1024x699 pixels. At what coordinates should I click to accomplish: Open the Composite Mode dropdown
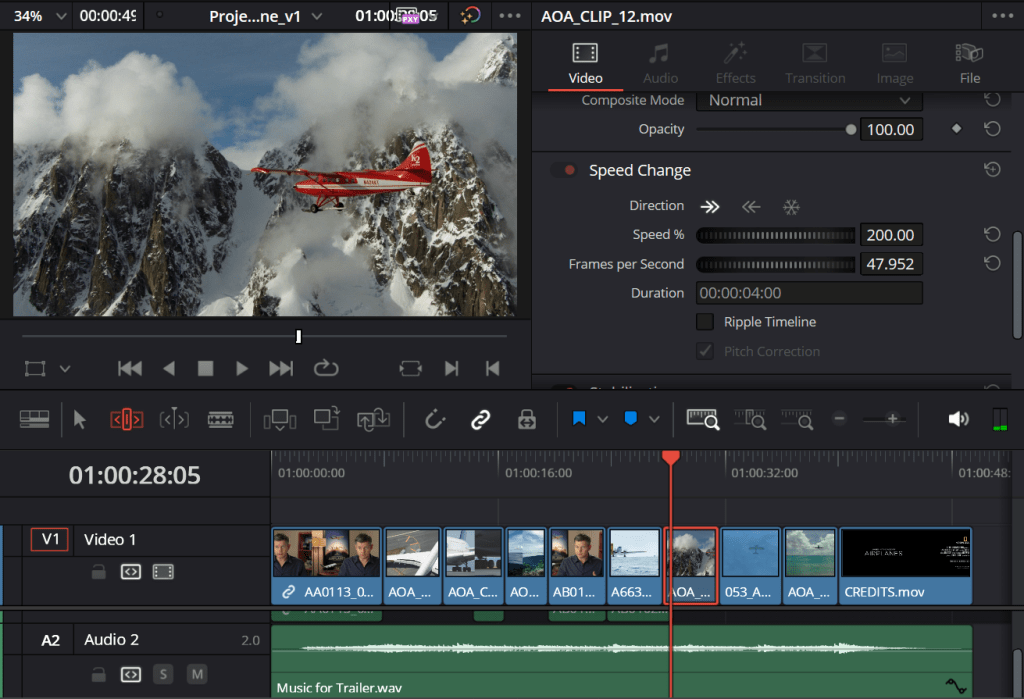pyautogui.click(x=809, y=101)
